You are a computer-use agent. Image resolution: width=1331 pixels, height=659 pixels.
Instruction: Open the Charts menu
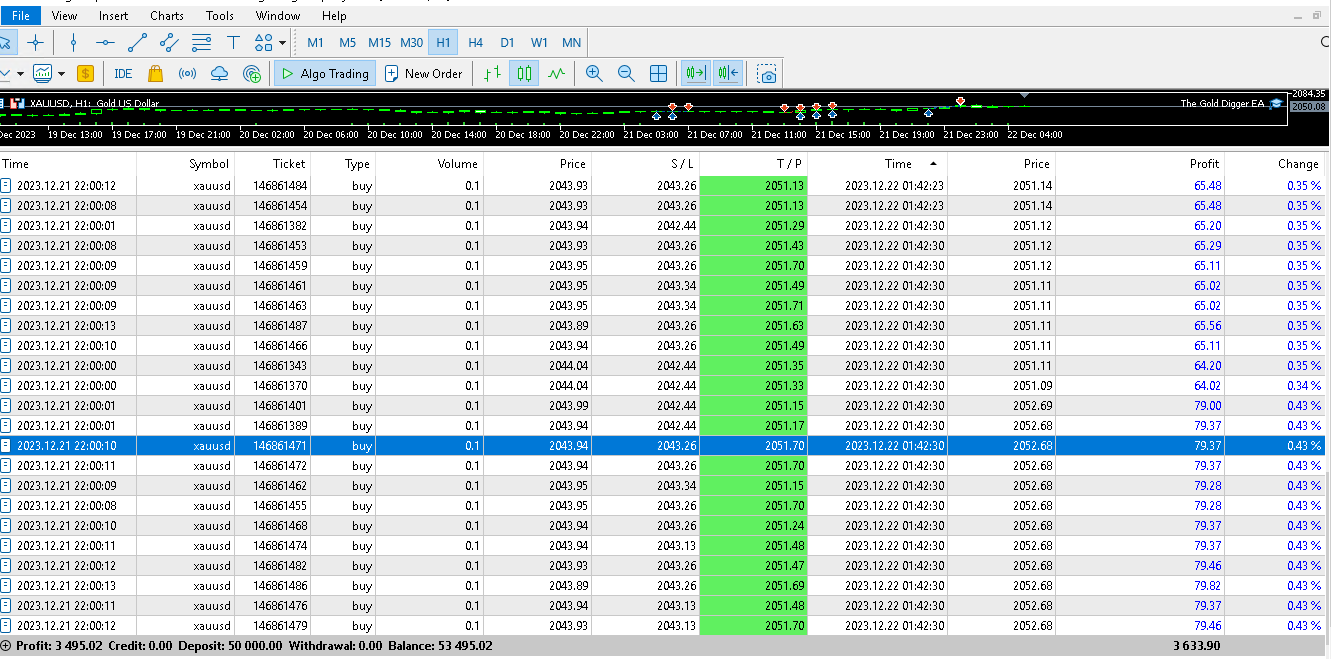[167, 15]
